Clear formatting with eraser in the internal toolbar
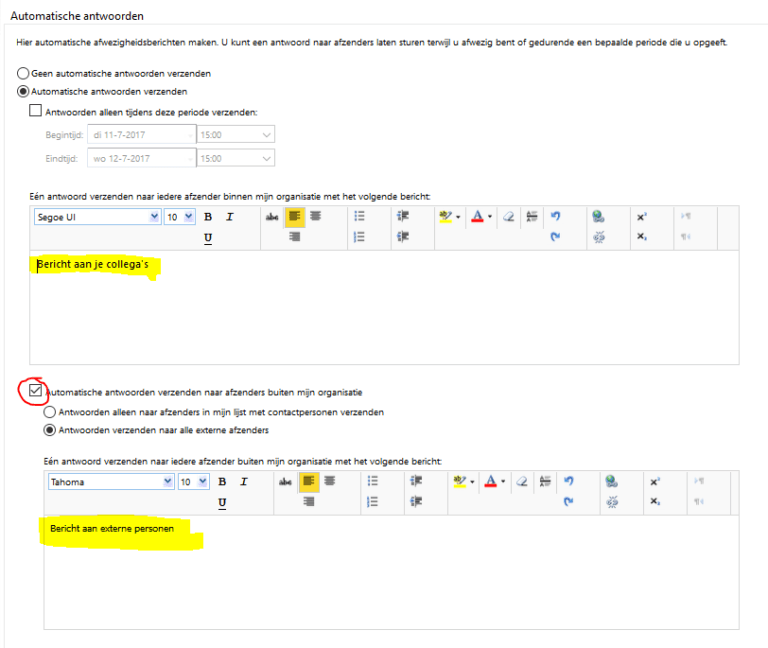 click(509, 216)
